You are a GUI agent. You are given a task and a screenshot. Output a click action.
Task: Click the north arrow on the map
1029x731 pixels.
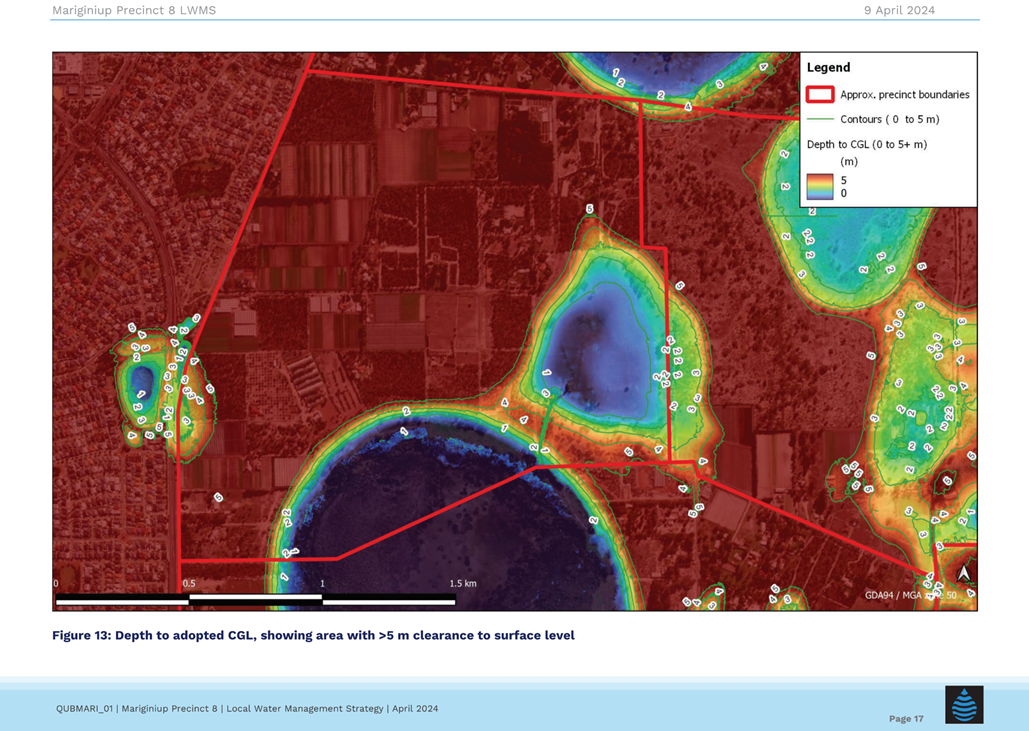tap(963, 574)
